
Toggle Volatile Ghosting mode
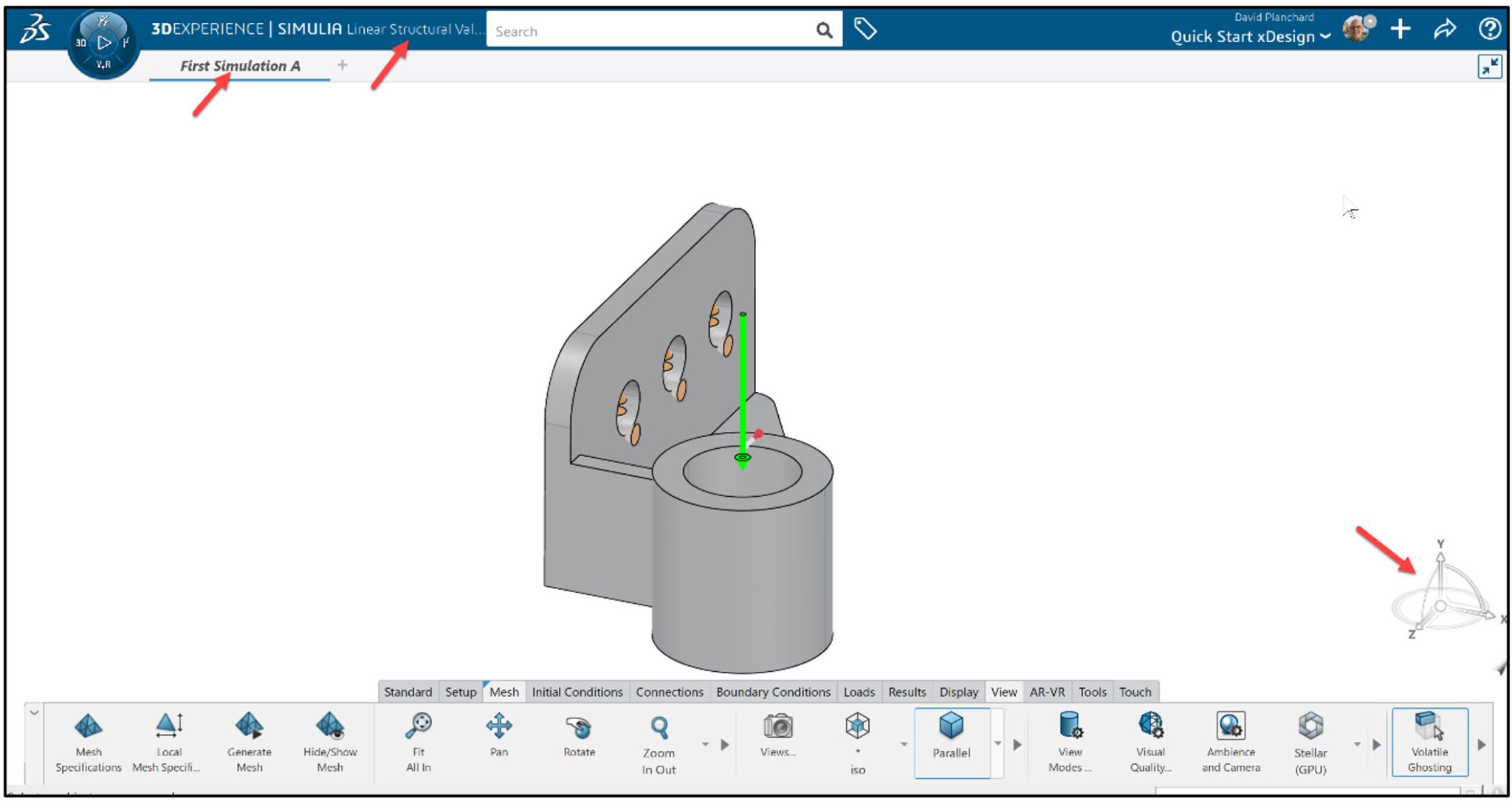(x=1429, y=741)
